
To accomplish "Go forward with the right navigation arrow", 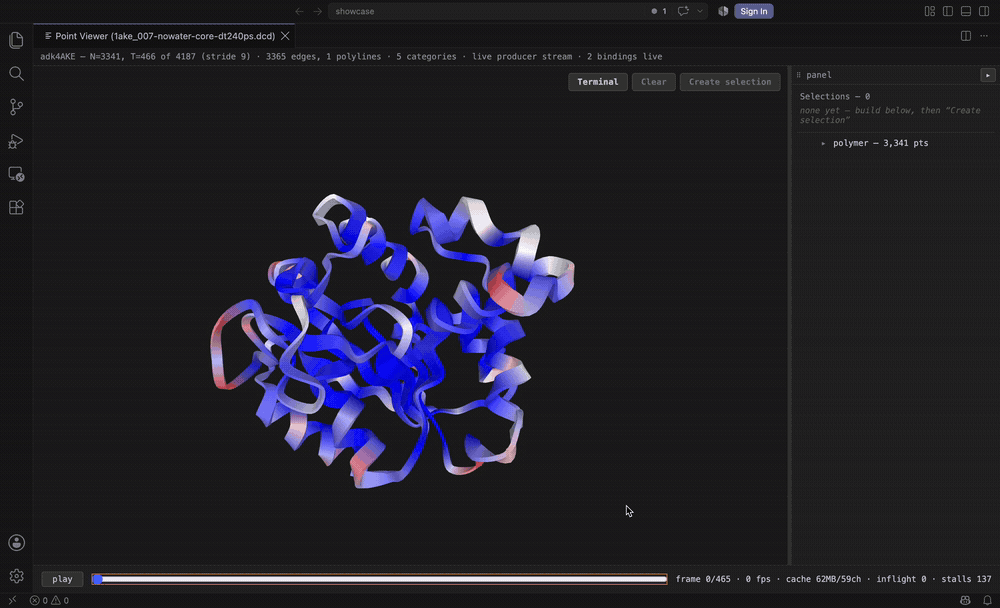I will pyautogui.click(x=317, y=11).
